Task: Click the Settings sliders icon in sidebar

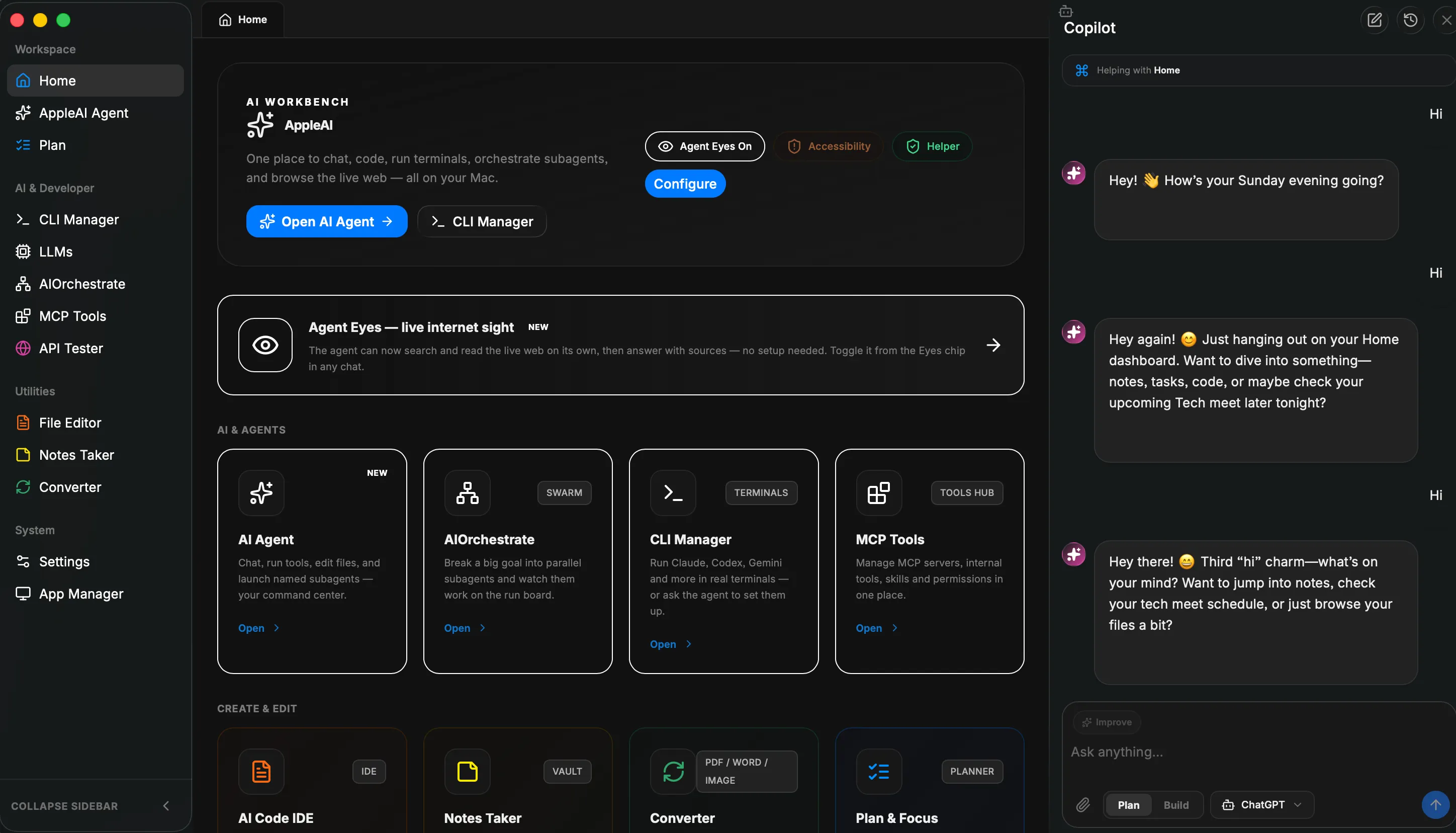Action: pos(23,562)
